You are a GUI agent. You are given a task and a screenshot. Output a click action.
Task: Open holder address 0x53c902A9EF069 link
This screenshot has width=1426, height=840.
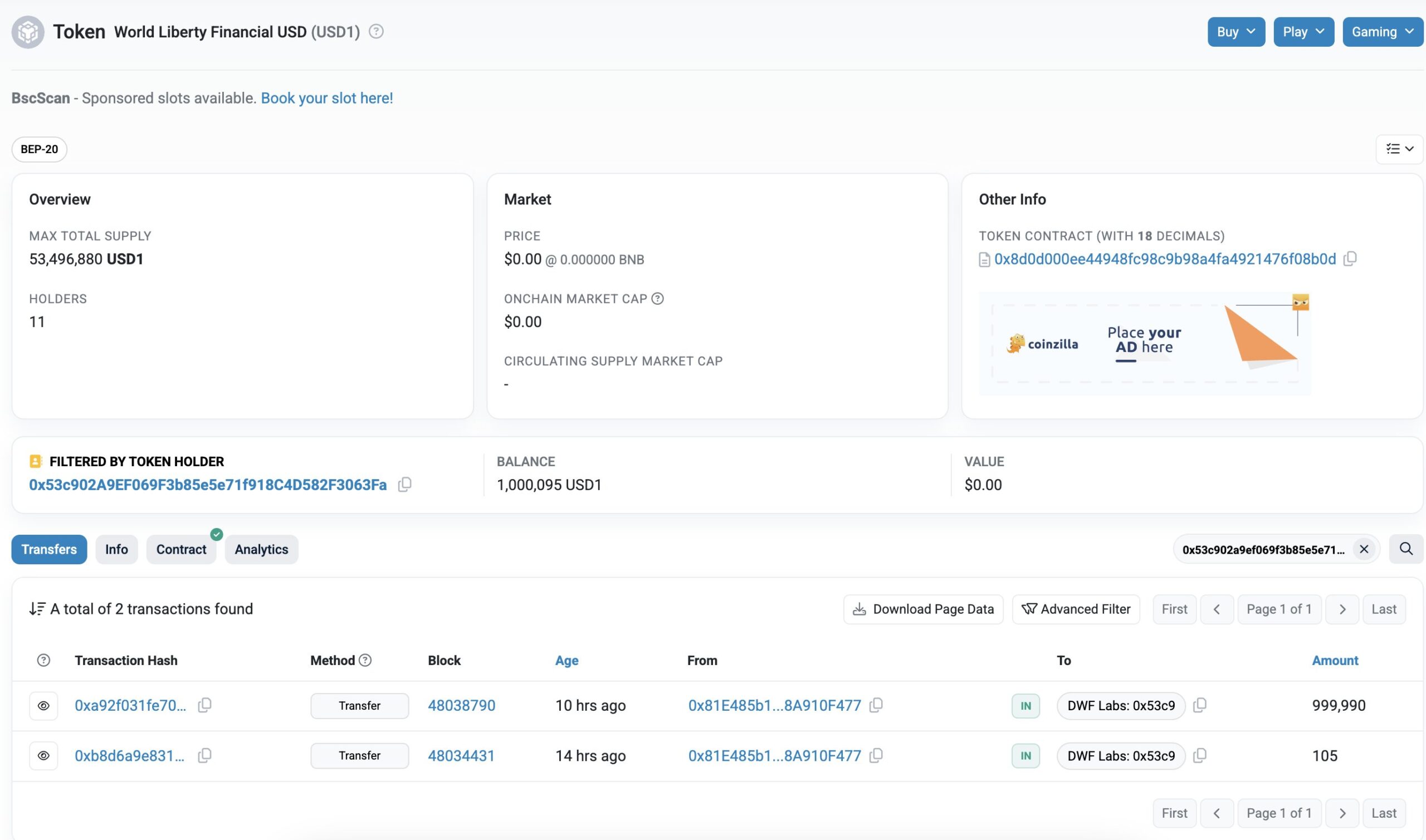click(208, 485)
